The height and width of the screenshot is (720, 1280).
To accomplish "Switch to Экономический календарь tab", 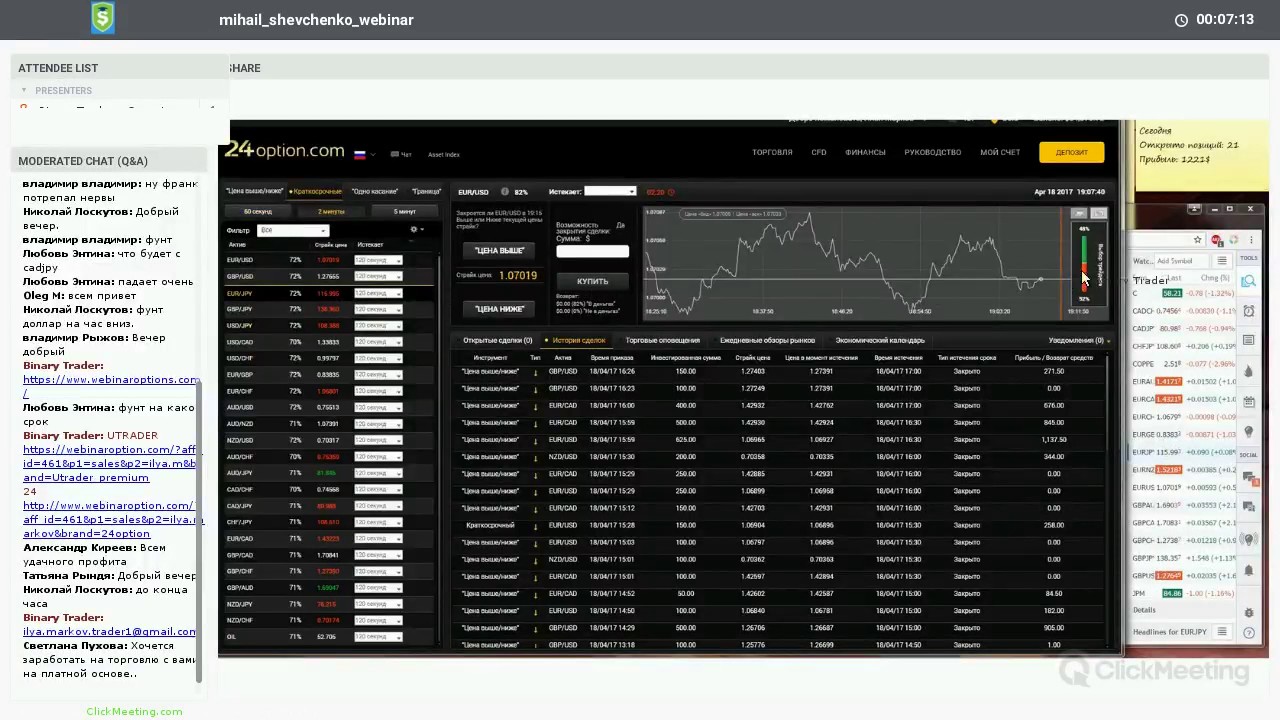I will (880, 341).
